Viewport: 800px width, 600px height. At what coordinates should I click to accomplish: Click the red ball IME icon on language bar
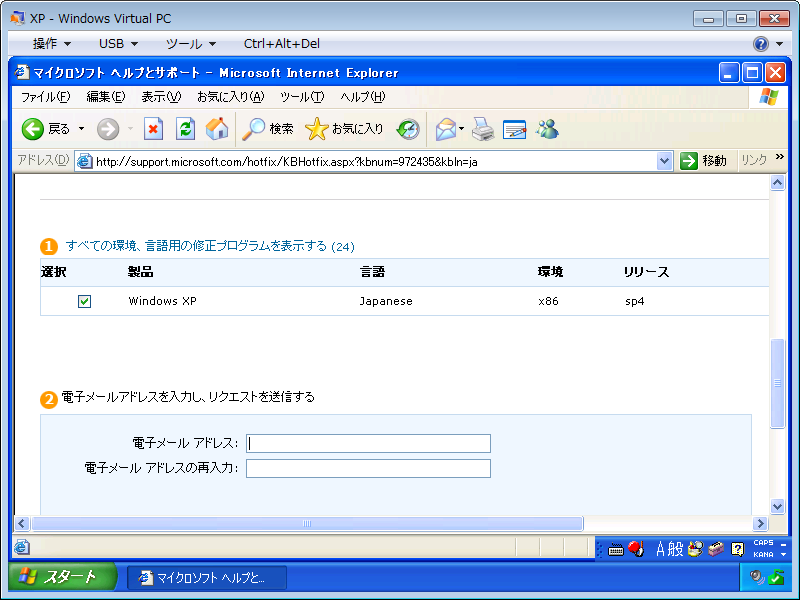pyautogui.click(x=636, y=549)
